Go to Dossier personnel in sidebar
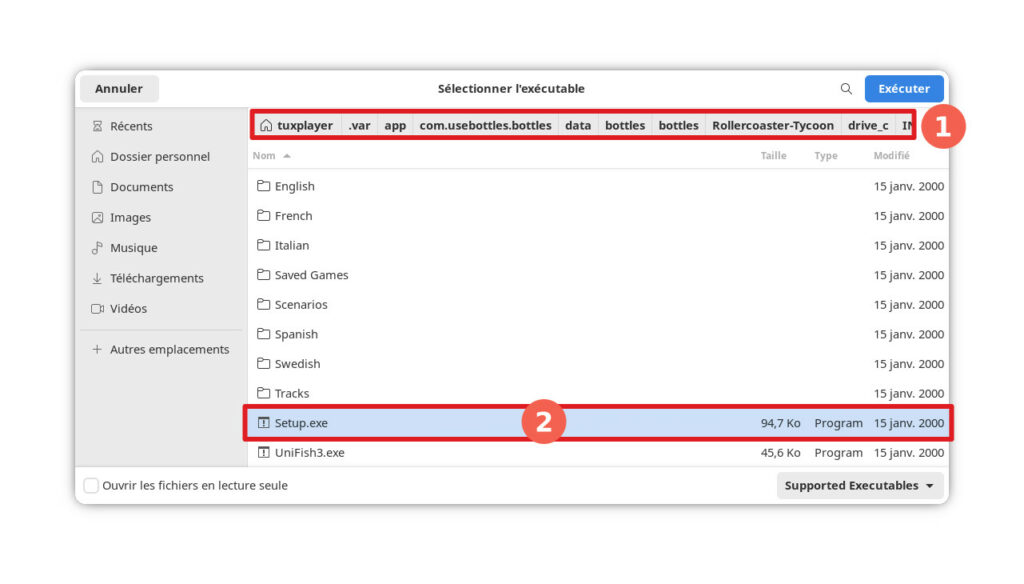 159,157
